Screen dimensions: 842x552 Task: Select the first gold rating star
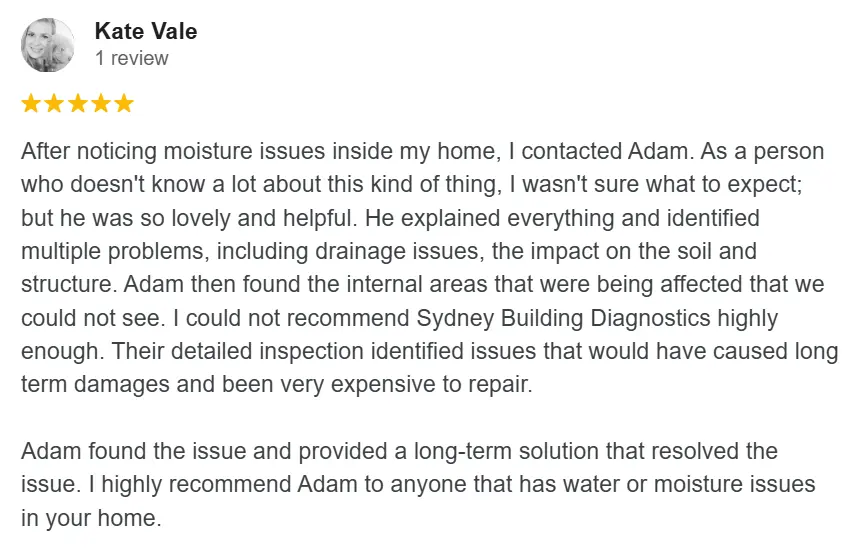click(31, 103)
